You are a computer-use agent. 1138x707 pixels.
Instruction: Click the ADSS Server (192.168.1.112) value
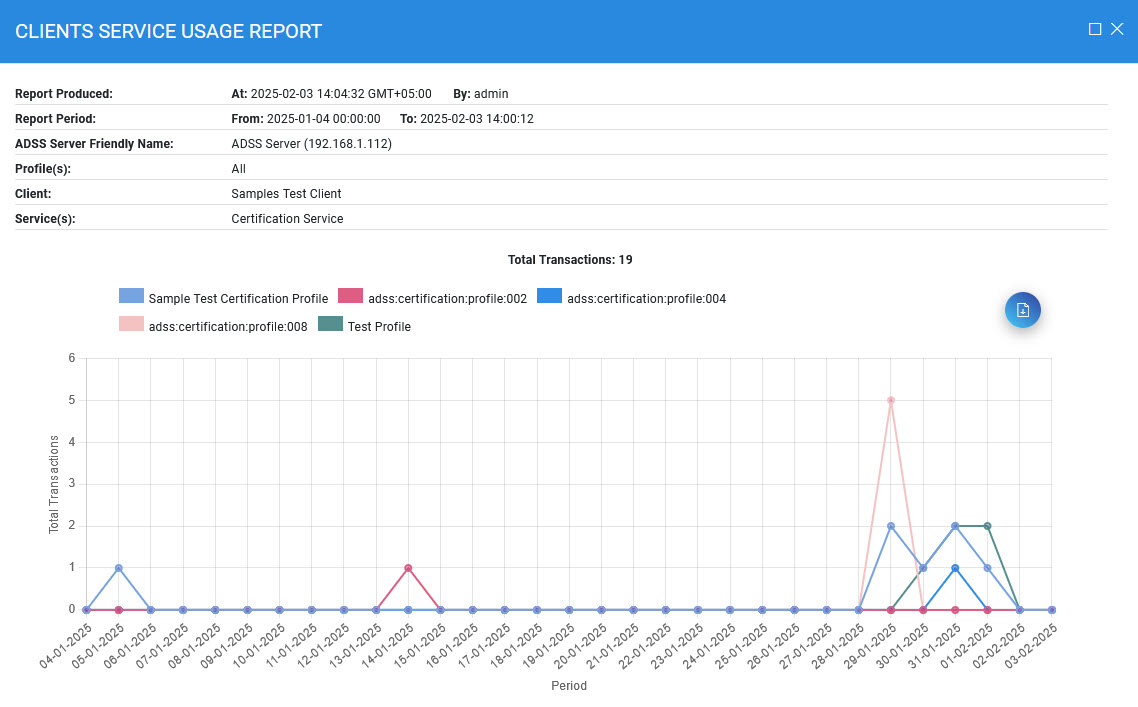[x=311, y=144]
